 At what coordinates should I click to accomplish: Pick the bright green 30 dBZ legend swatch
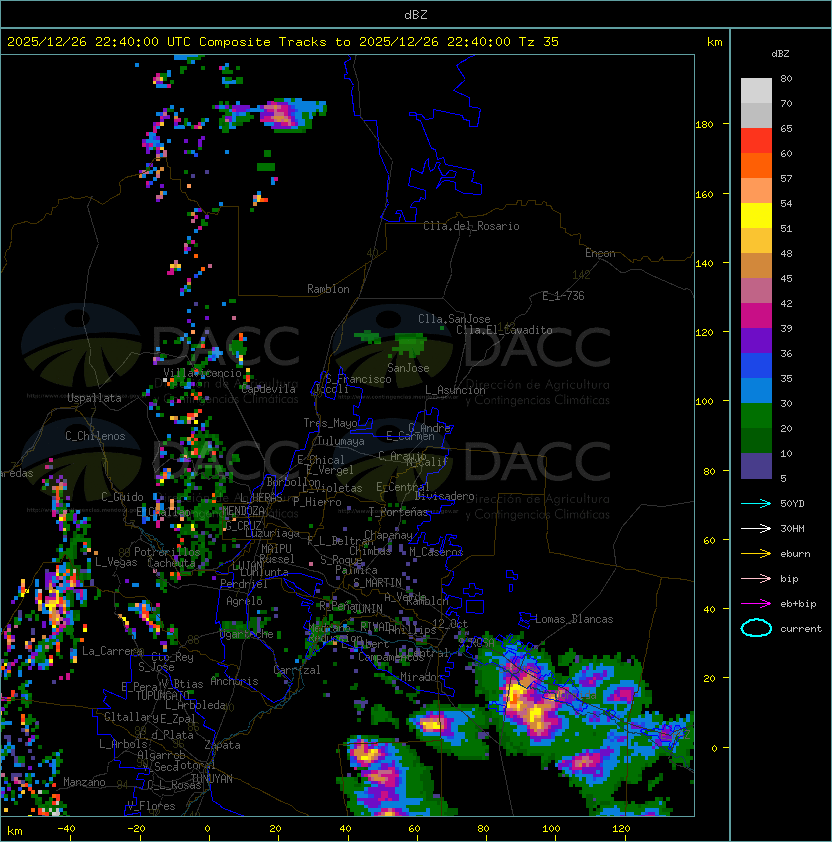[x=756, y=415]
